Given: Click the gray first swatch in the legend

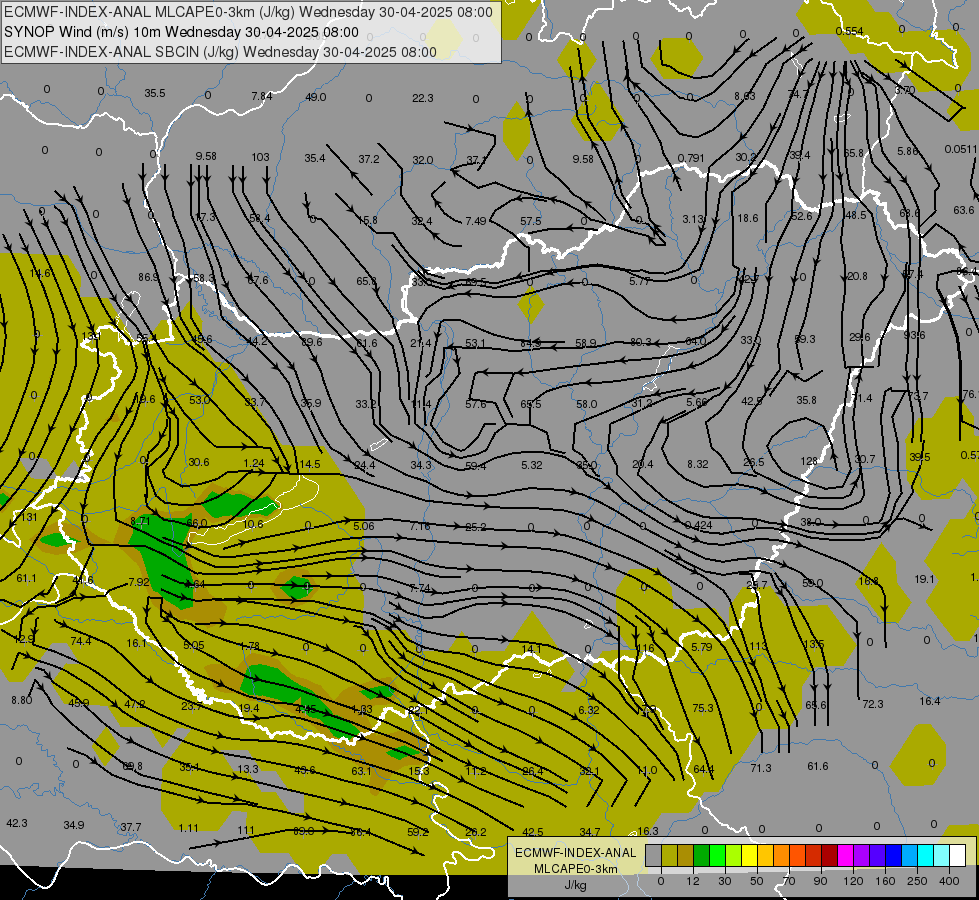Looking at the screenshot, I should pyautogui.click(x=653, y=856).
